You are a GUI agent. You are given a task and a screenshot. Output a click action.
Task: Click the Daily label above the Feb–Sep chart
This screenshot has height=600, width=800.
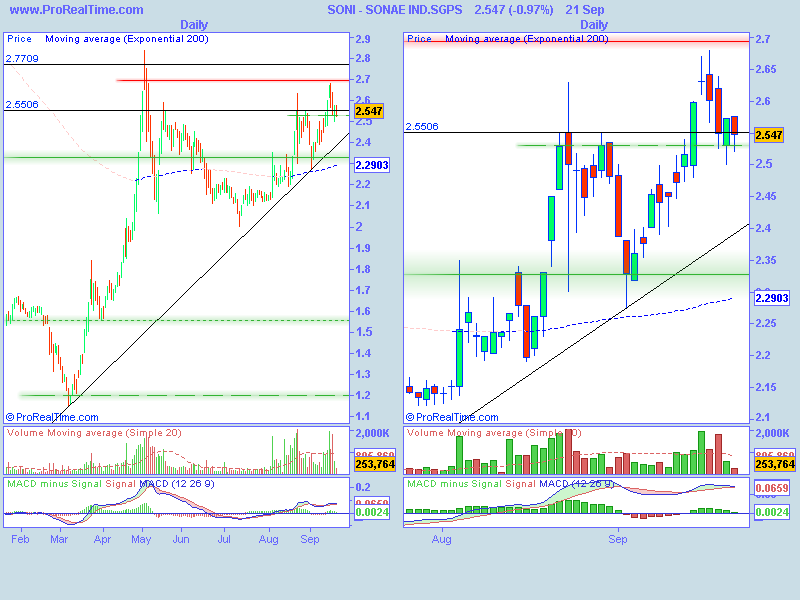pos(194,24)
